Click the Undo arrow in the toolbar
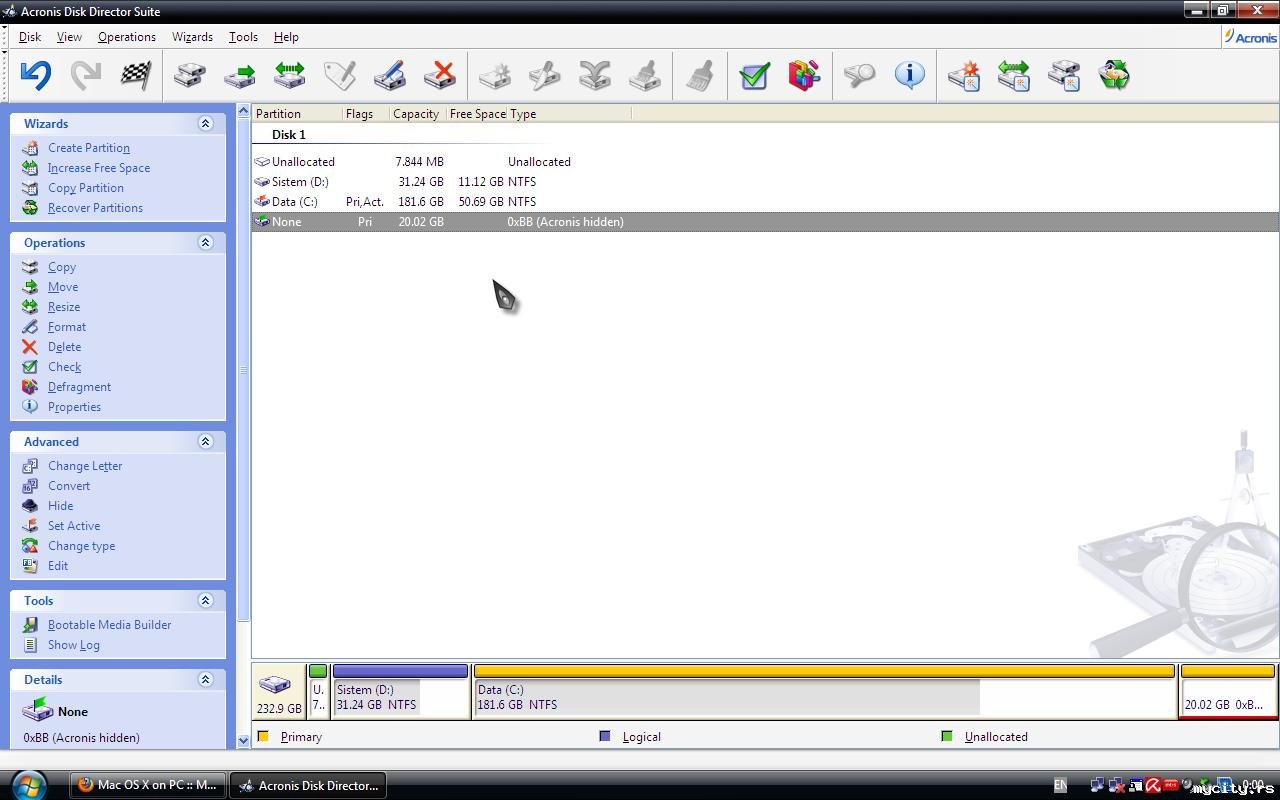This screenshot has height=800, width=1280. tap(36, 75)
